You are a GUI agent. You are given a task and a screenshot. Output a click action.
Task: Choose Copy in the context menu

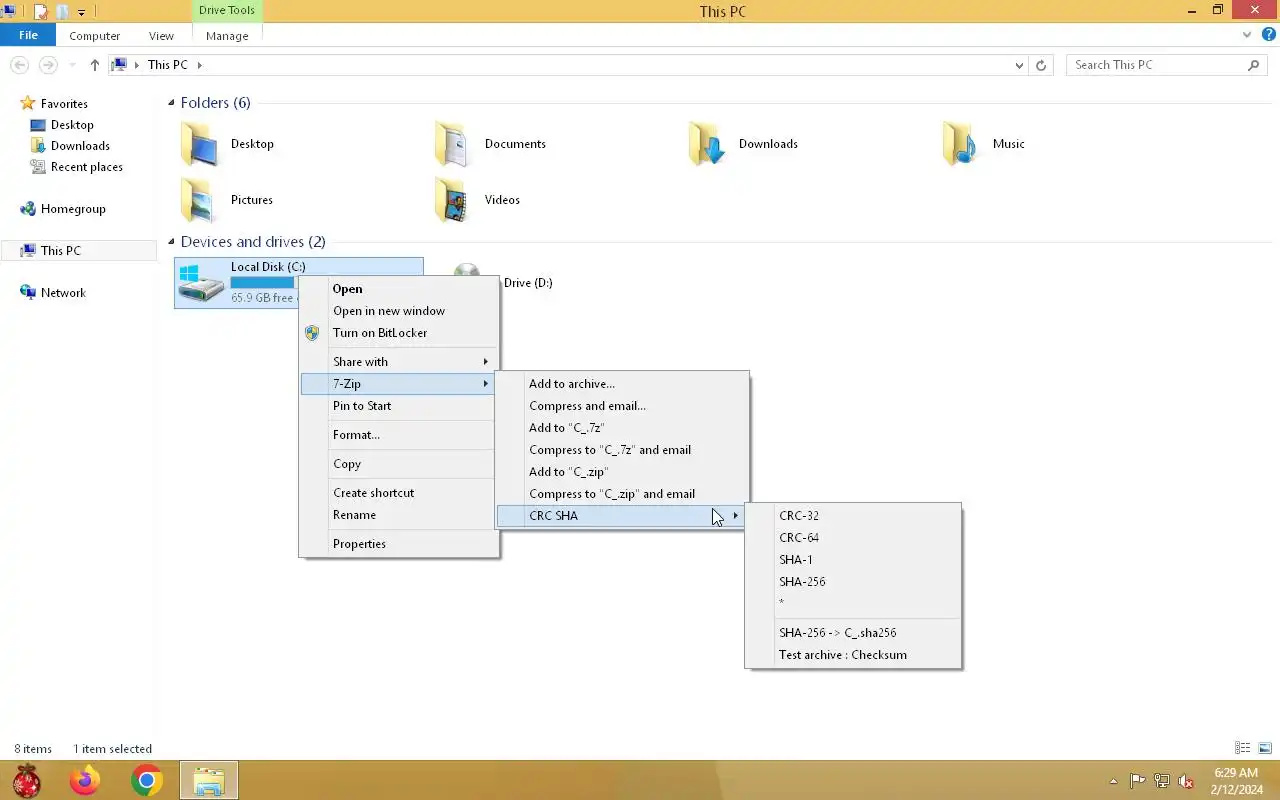coord(399,464)
